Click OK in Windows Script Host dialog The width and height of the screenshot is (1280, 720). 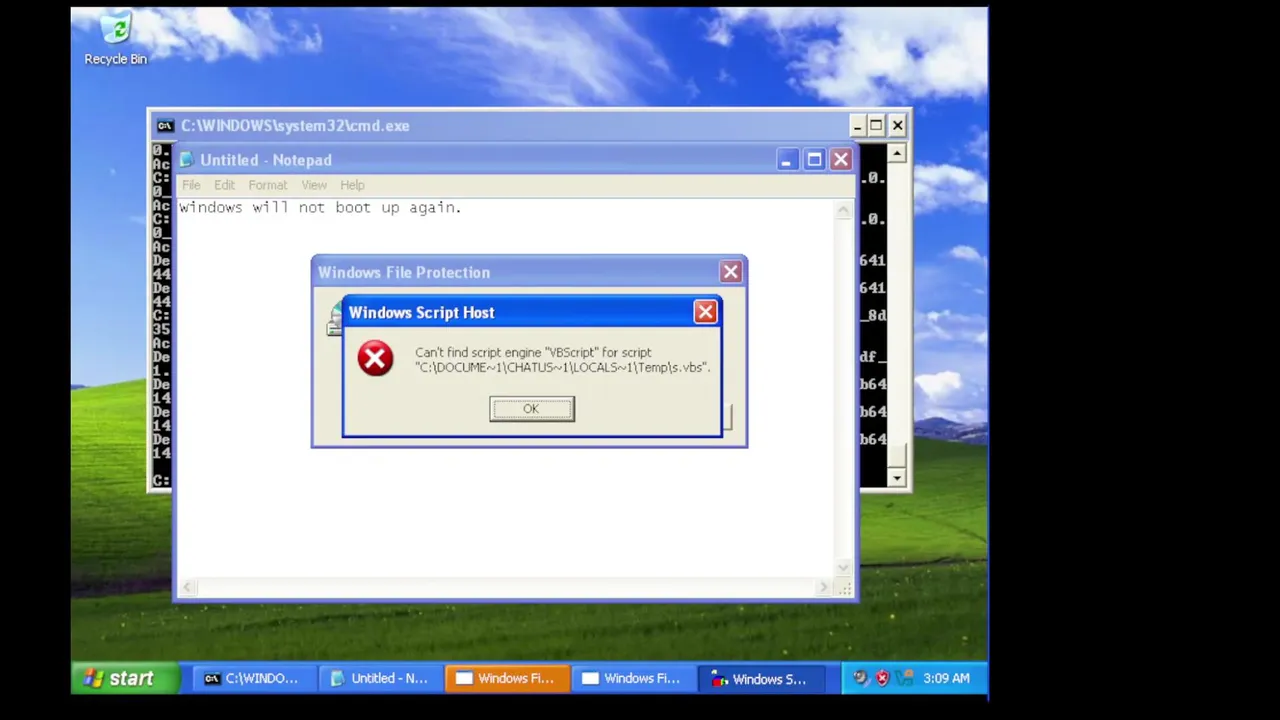[532, 409]
